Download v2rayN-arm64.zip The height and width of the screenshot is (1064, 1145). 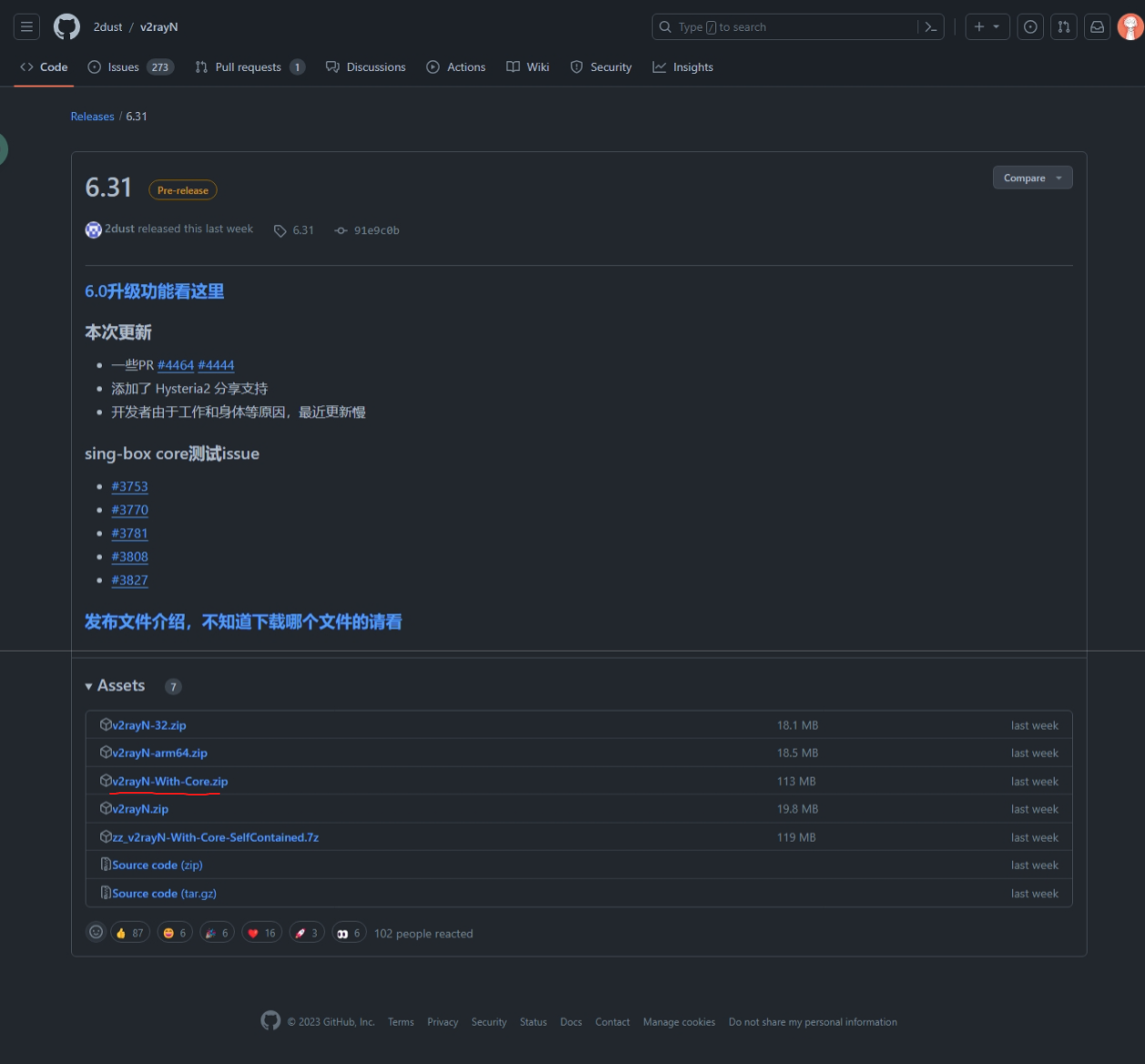coord(159,753)
